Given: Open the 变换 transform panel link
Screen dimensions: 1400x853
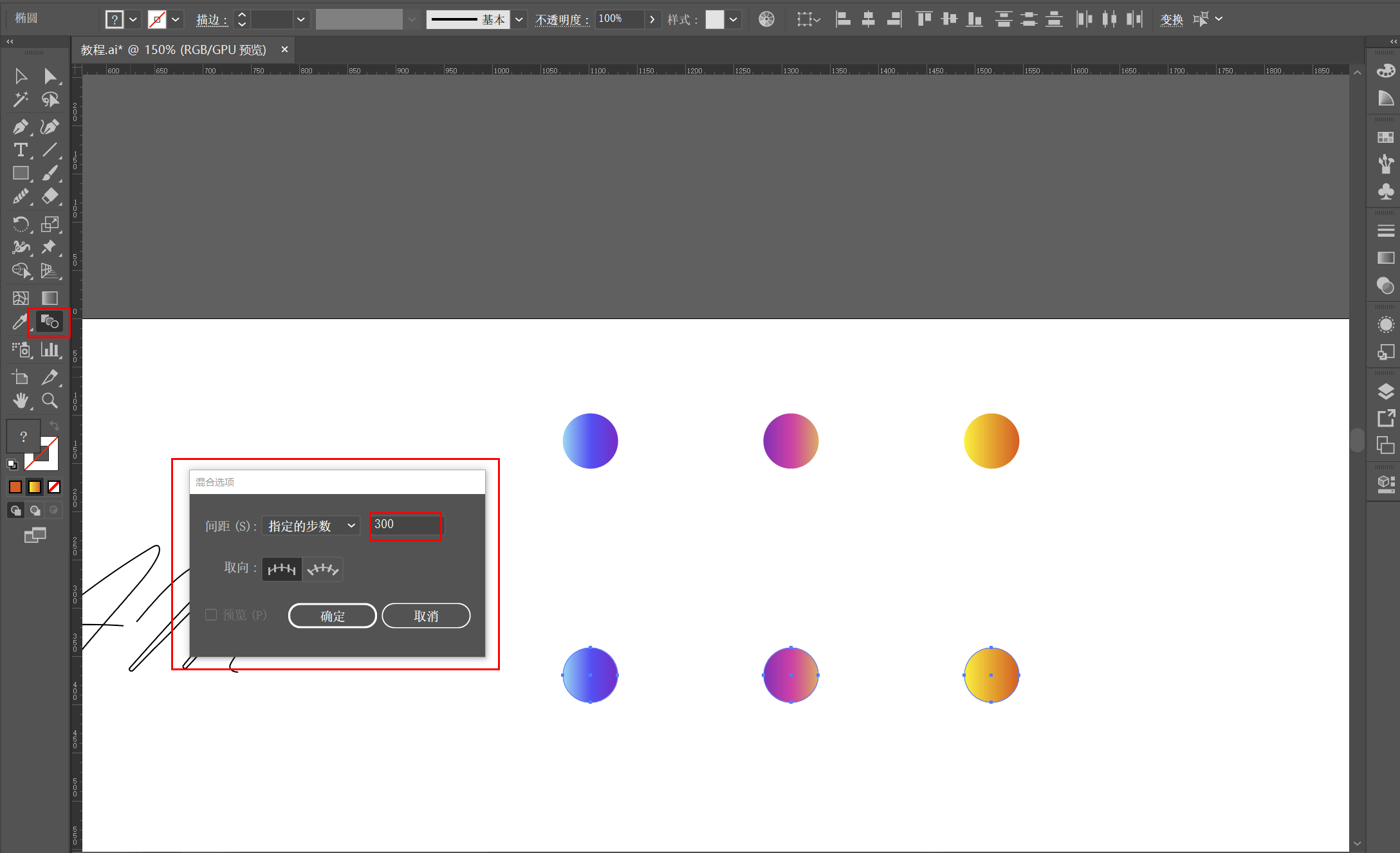Looking at the screenshot, I should [x=1172, y=19].
